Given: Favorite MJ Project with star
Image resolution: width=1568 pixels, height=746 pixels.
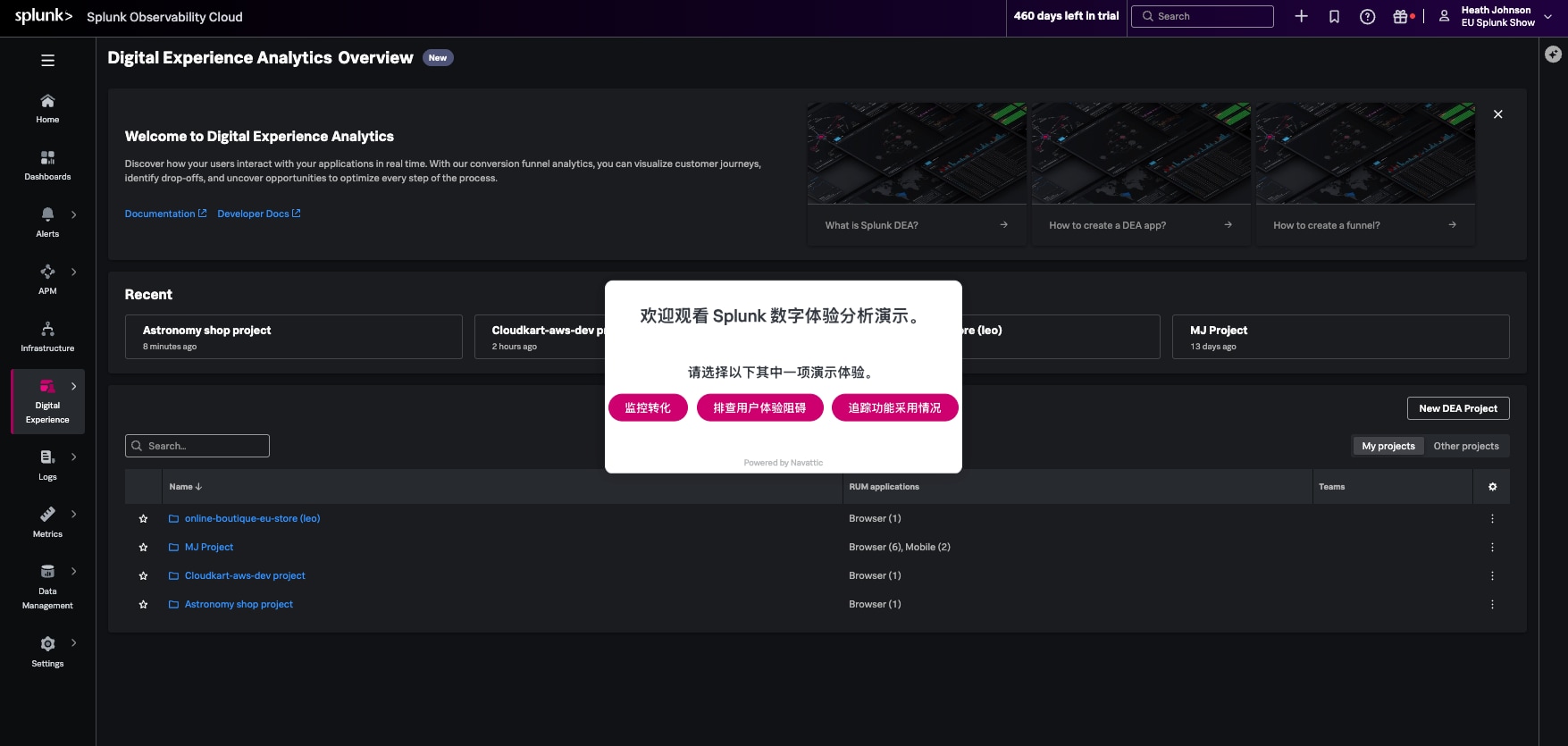Looking at the screenshot, I should tap(143, 548).
